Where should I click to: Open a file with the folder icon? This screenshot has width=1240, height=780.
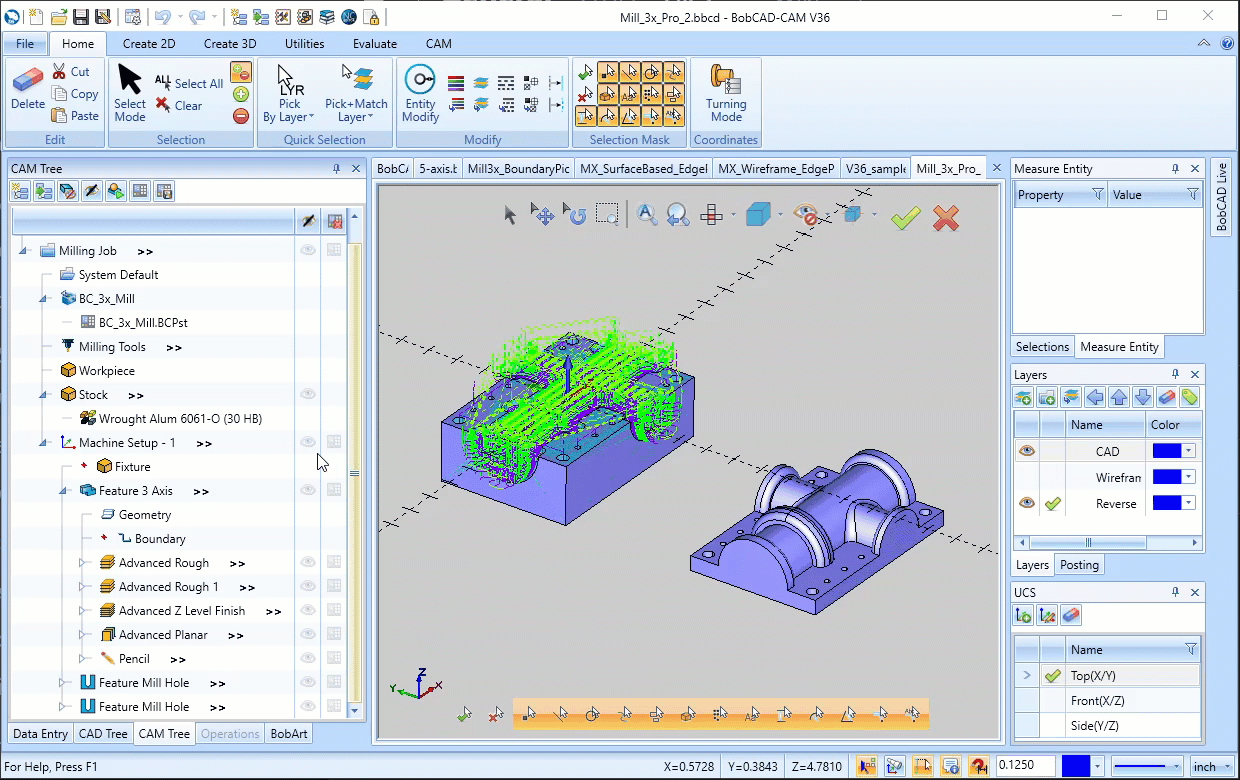coord(59,16)
